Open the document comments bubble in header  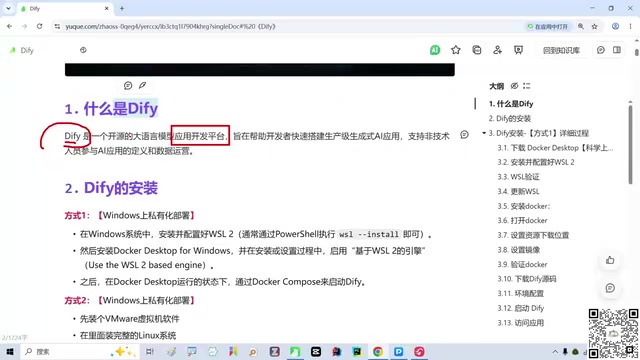point(601,50)
